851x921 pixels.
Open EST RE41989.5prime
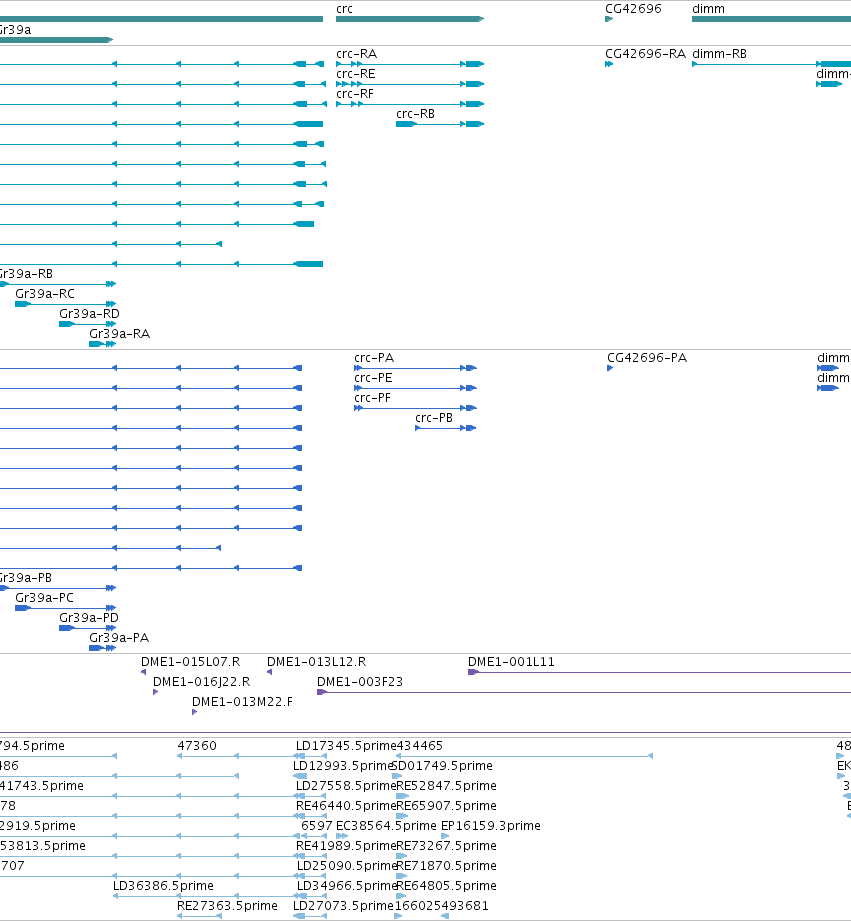pyautogui.click(x=347, y=846)
